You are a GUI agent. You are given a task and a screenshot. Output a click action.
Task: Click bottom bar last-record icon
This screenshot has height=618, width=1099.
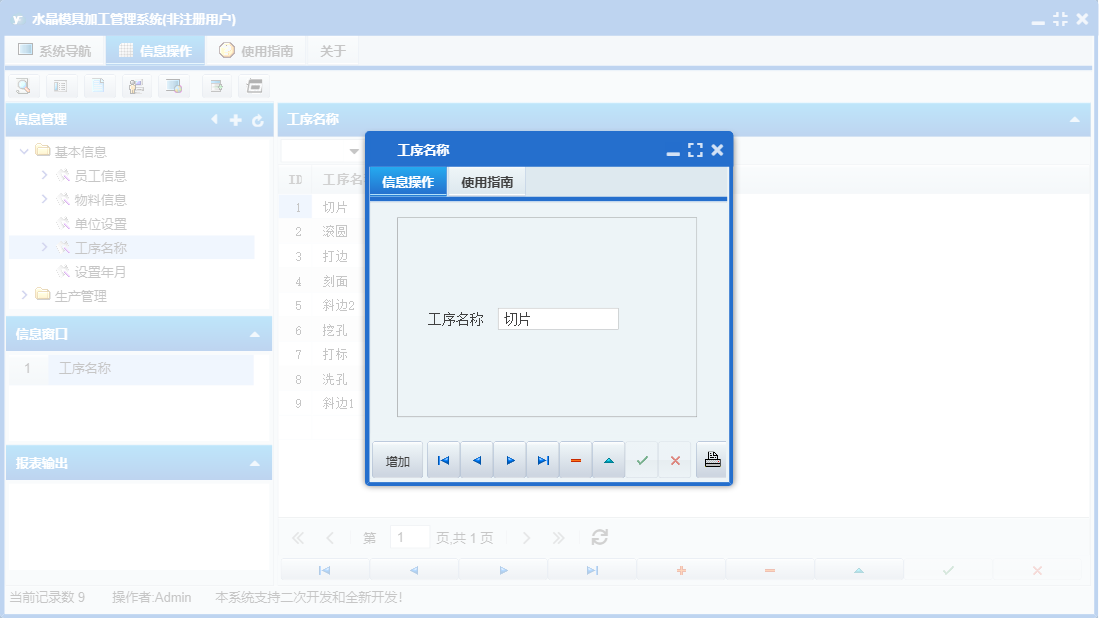point(592,570)
